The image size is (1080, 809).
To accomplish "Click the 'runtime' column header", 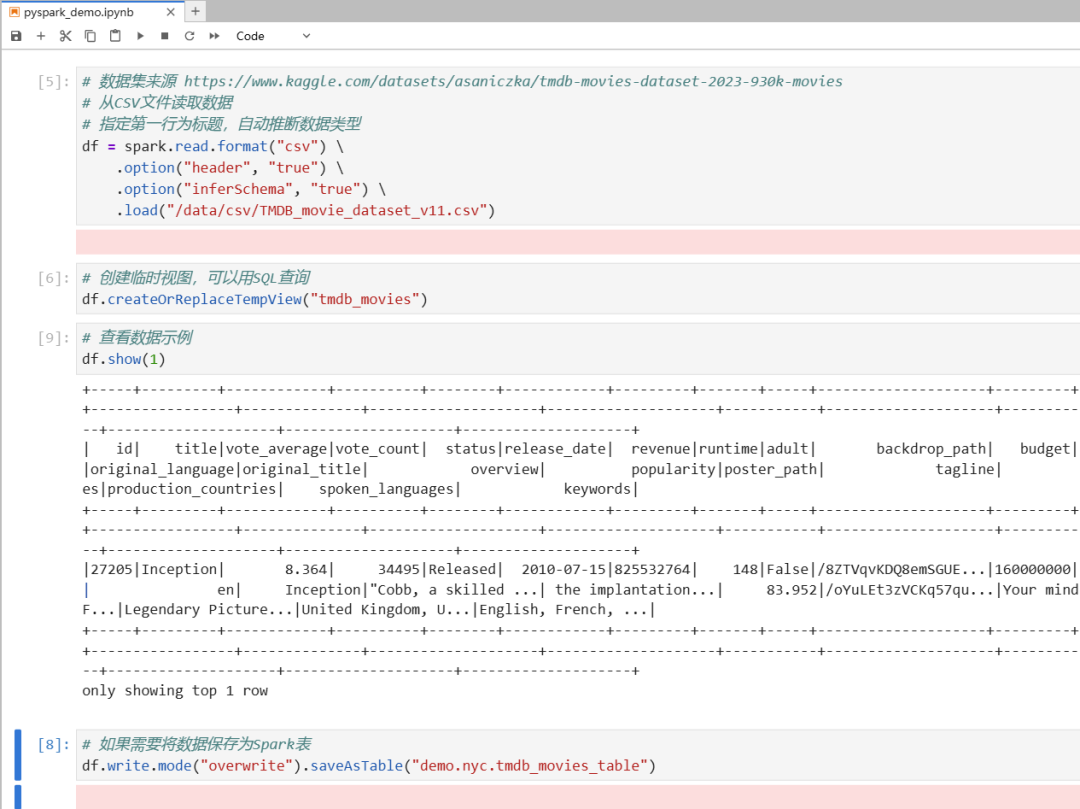I will (728, 449).
